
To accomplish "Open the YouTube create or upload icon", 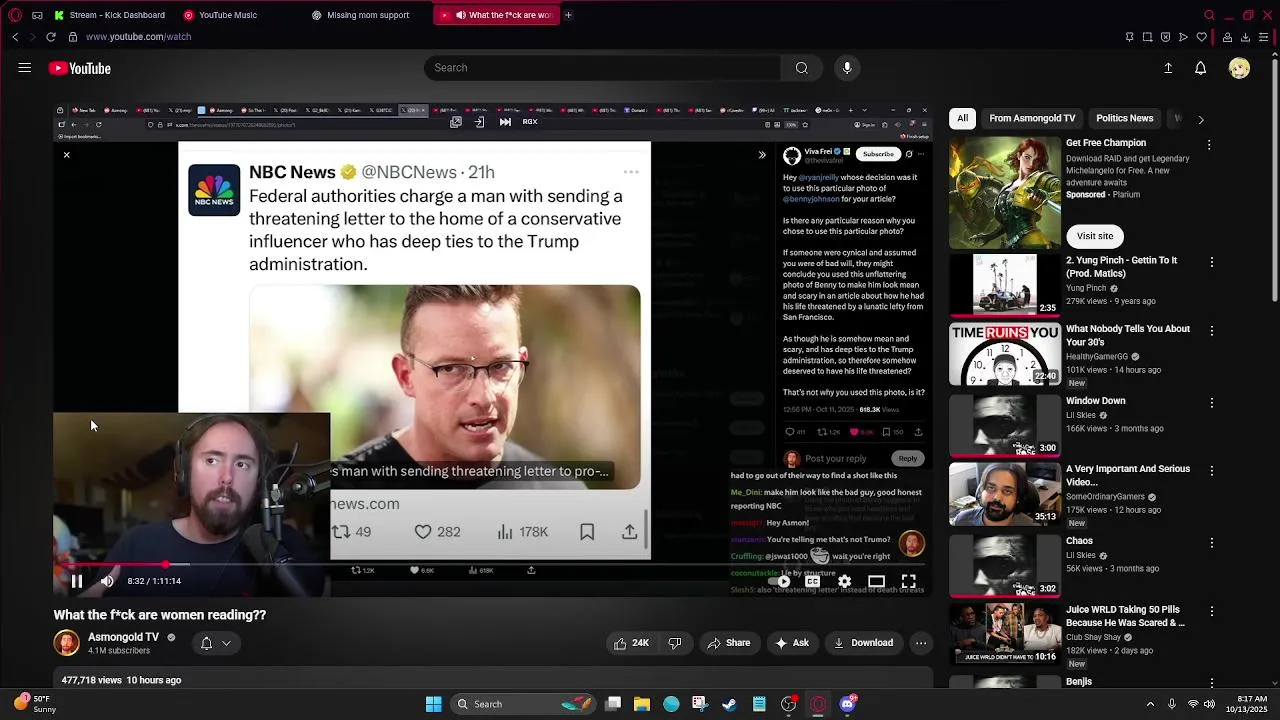I will point(1168,68).
